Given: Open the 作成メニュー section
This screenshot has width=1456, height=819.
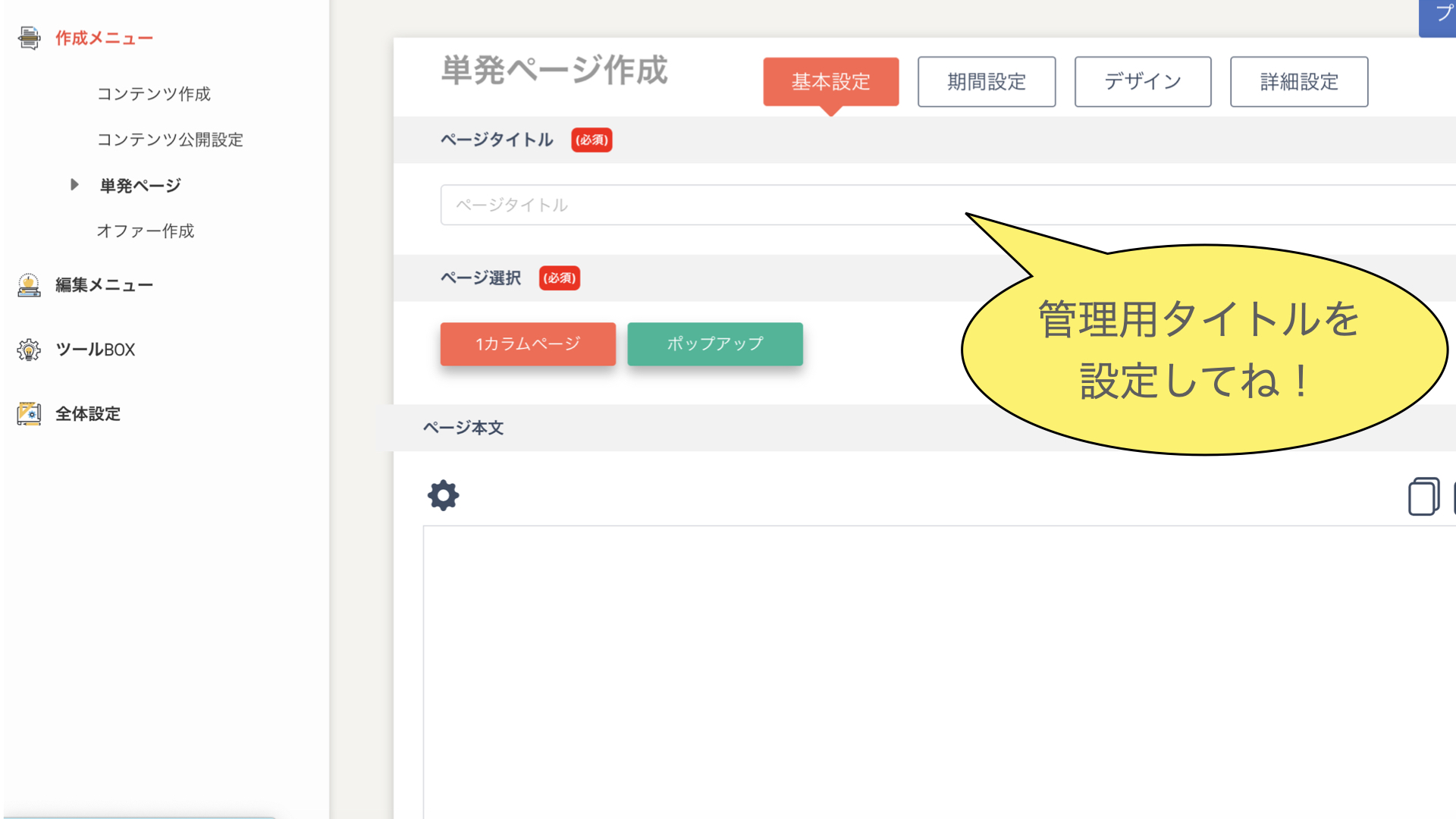Looking at the screenshot, I should (104, 38).
